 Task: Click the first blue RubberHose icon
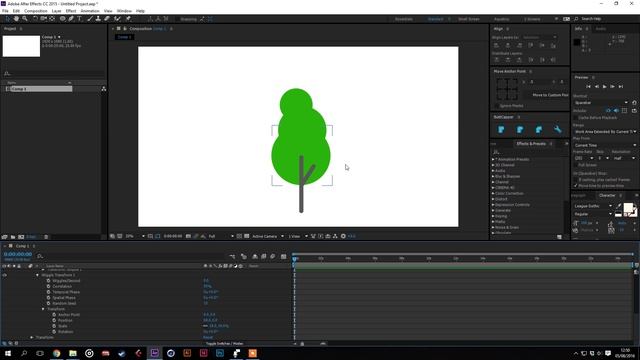(x=501, y=130)
